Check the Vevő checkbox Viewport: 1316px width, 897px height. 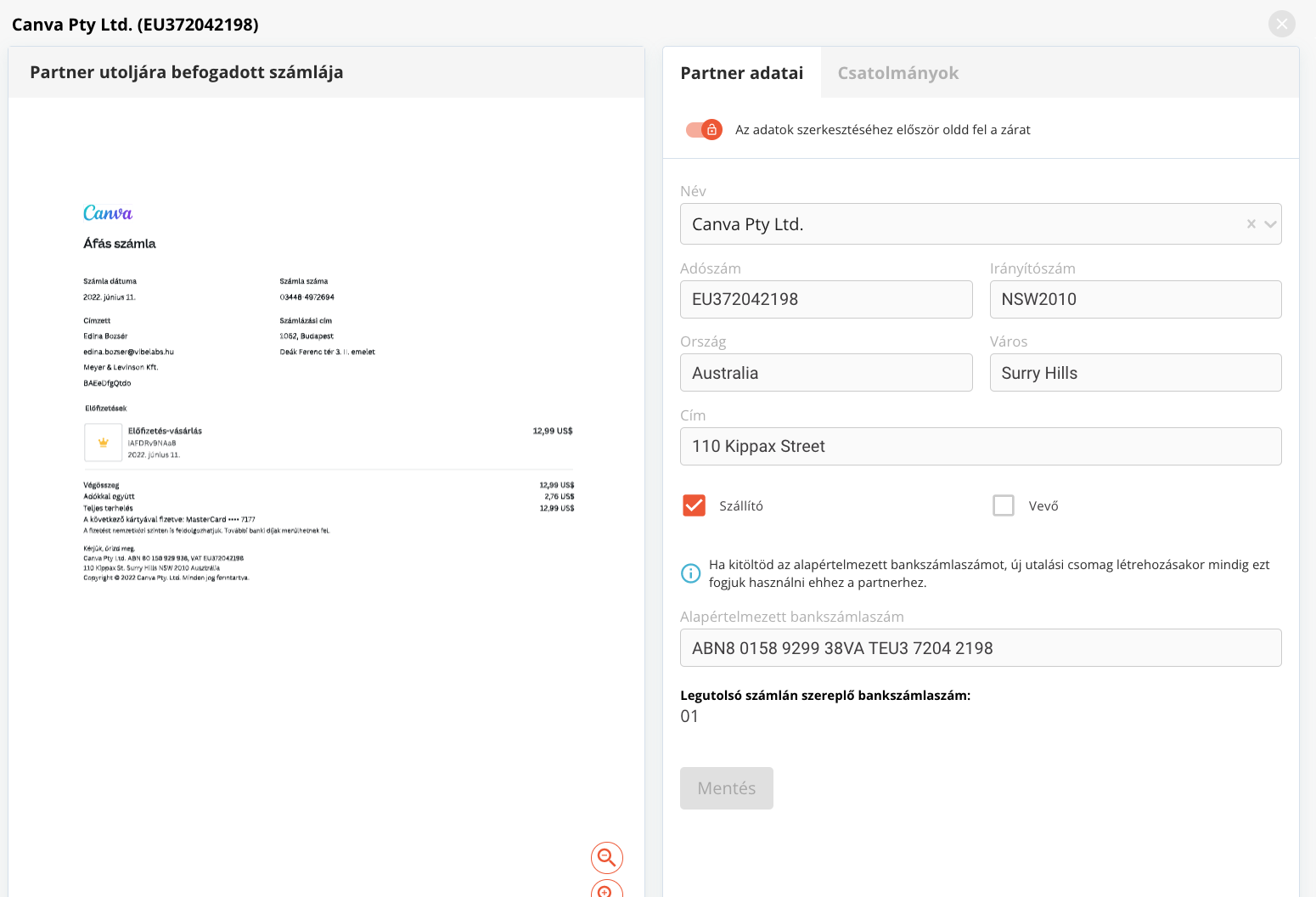pos(1004,505)
